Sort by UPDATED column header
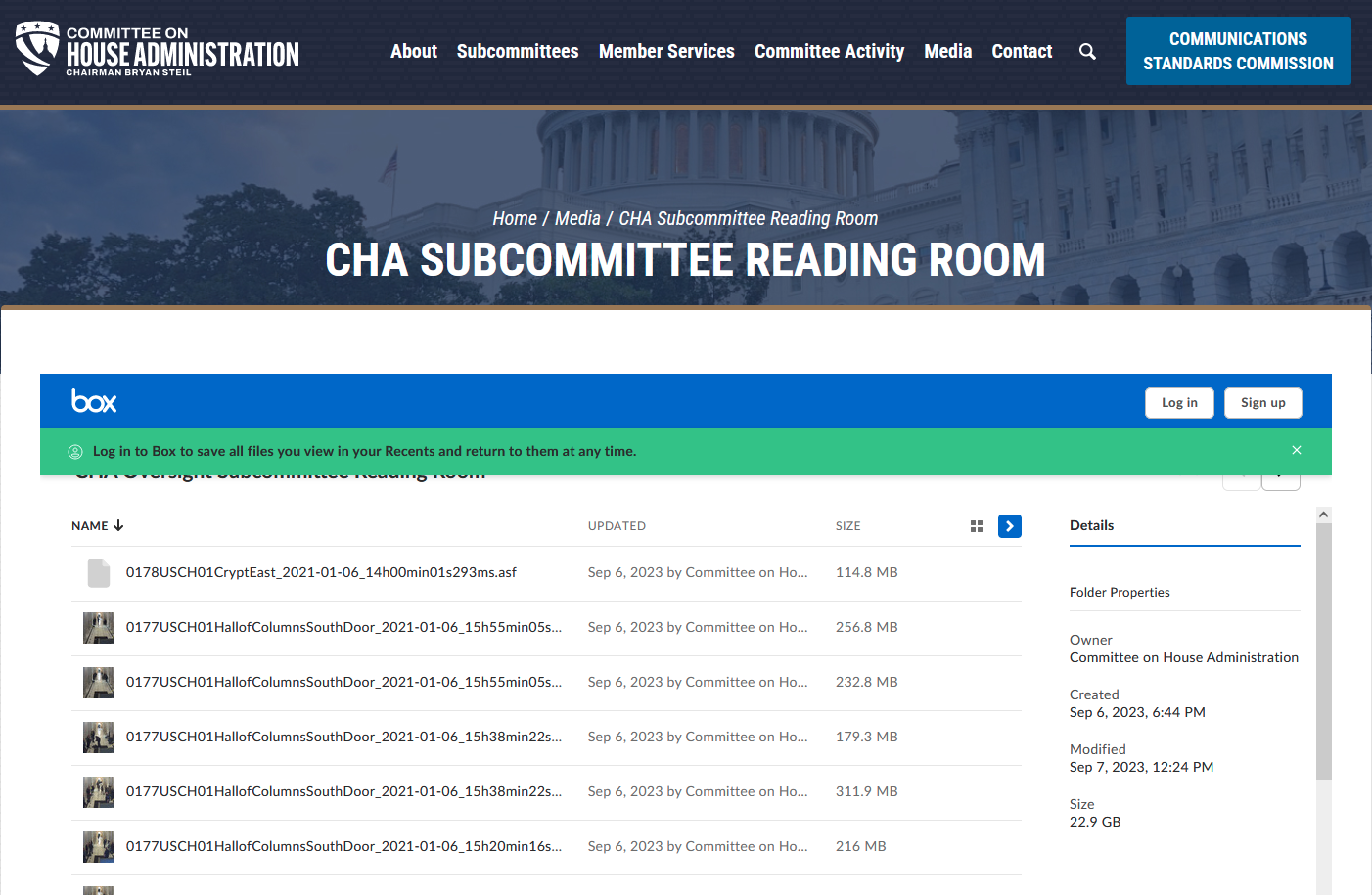This screenshot has width=1372, height=895. pyautogui.click(x=617, y=526)
